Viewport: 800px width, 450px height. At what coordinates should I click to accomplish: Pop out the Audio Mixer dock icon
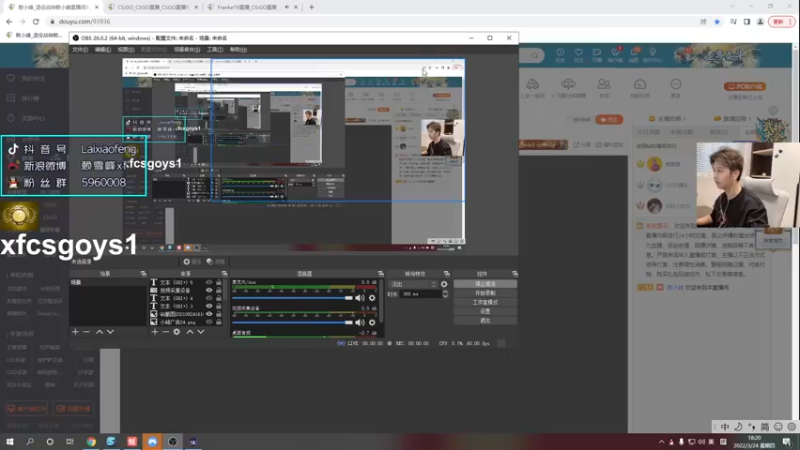tap(380, 274)
